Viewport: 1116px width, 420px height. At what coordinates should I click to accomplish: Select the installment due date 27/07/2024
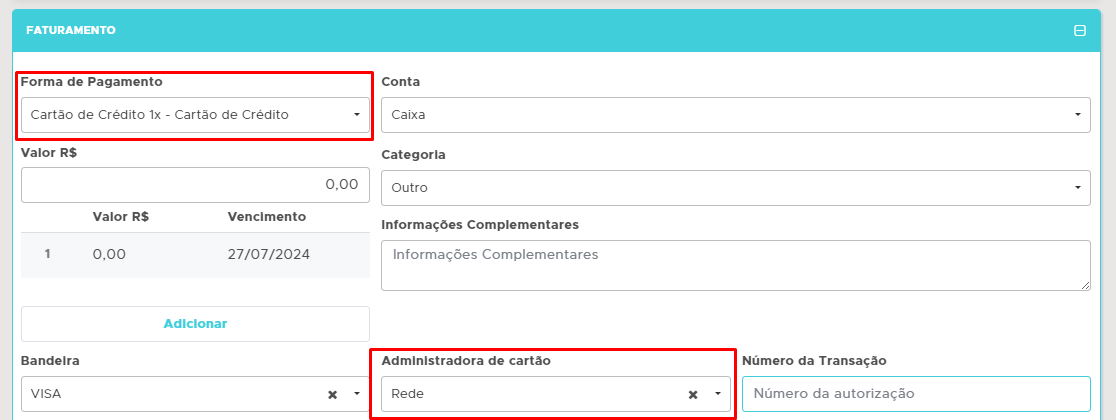click(x=268, y=254)
